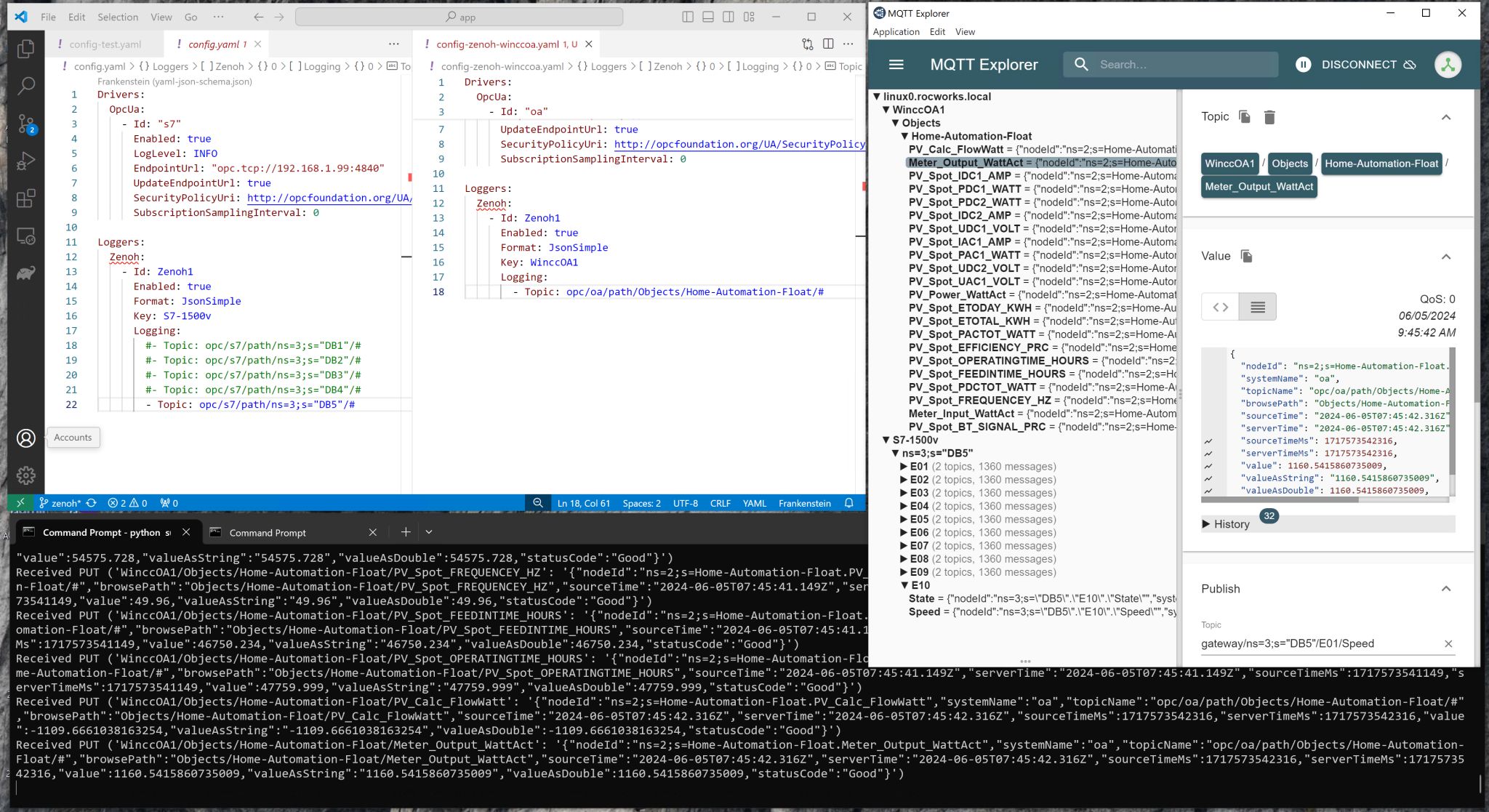The width and height of the screenshot is (1489, 812).
Task: Open Remote Explorer icon in VS Code activity bar
Action: coord(26,236)
